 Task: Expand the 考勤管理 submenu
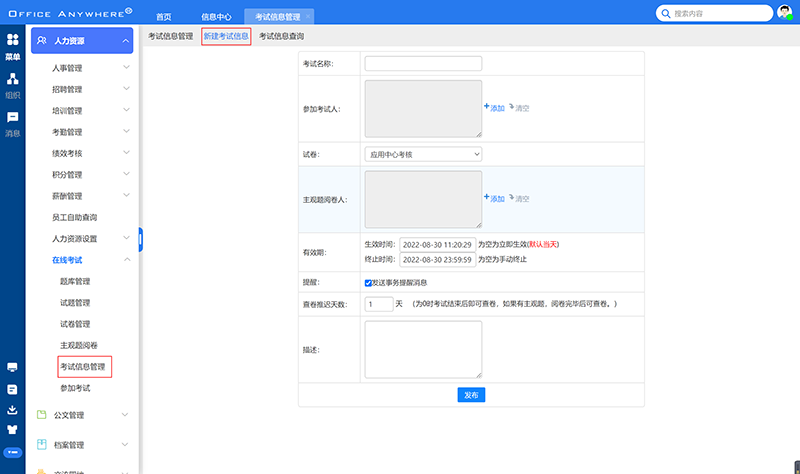(126, 132)
